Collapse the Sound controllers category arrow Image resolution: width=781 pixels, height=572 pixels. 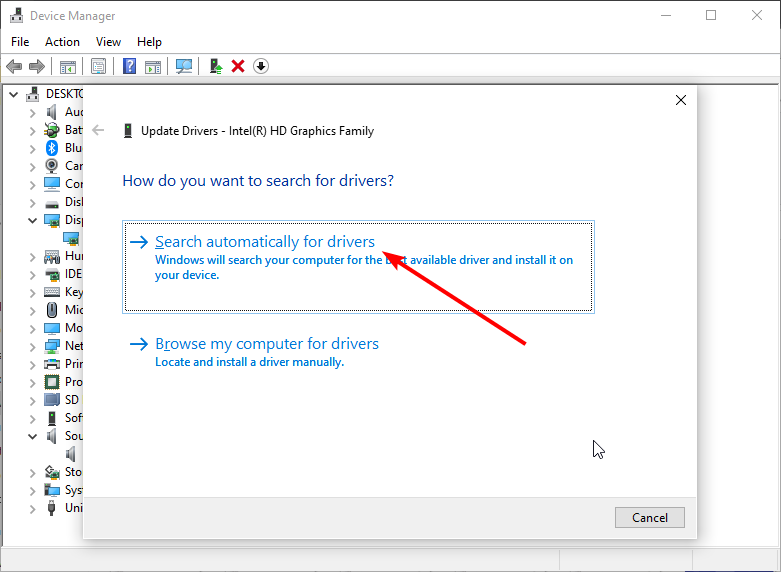click(x=33, y=436)
